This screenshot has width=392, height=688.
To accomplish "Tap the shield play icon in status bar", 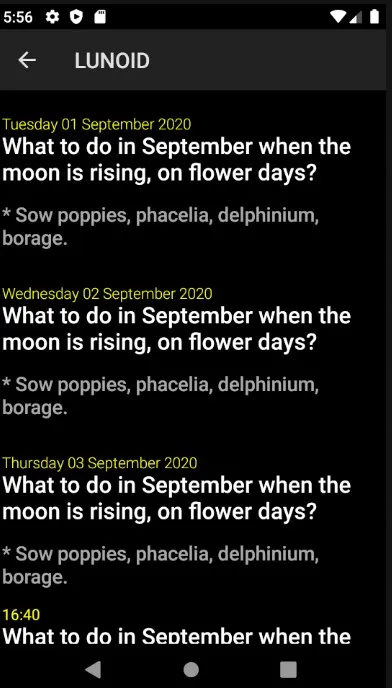I will 76,17.
